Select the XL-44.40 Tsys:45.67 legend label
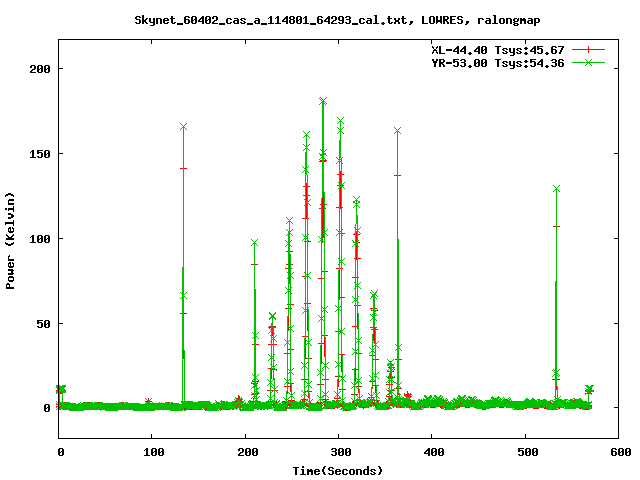This screenshot has width=640, height=480. [x=498, y=50]
